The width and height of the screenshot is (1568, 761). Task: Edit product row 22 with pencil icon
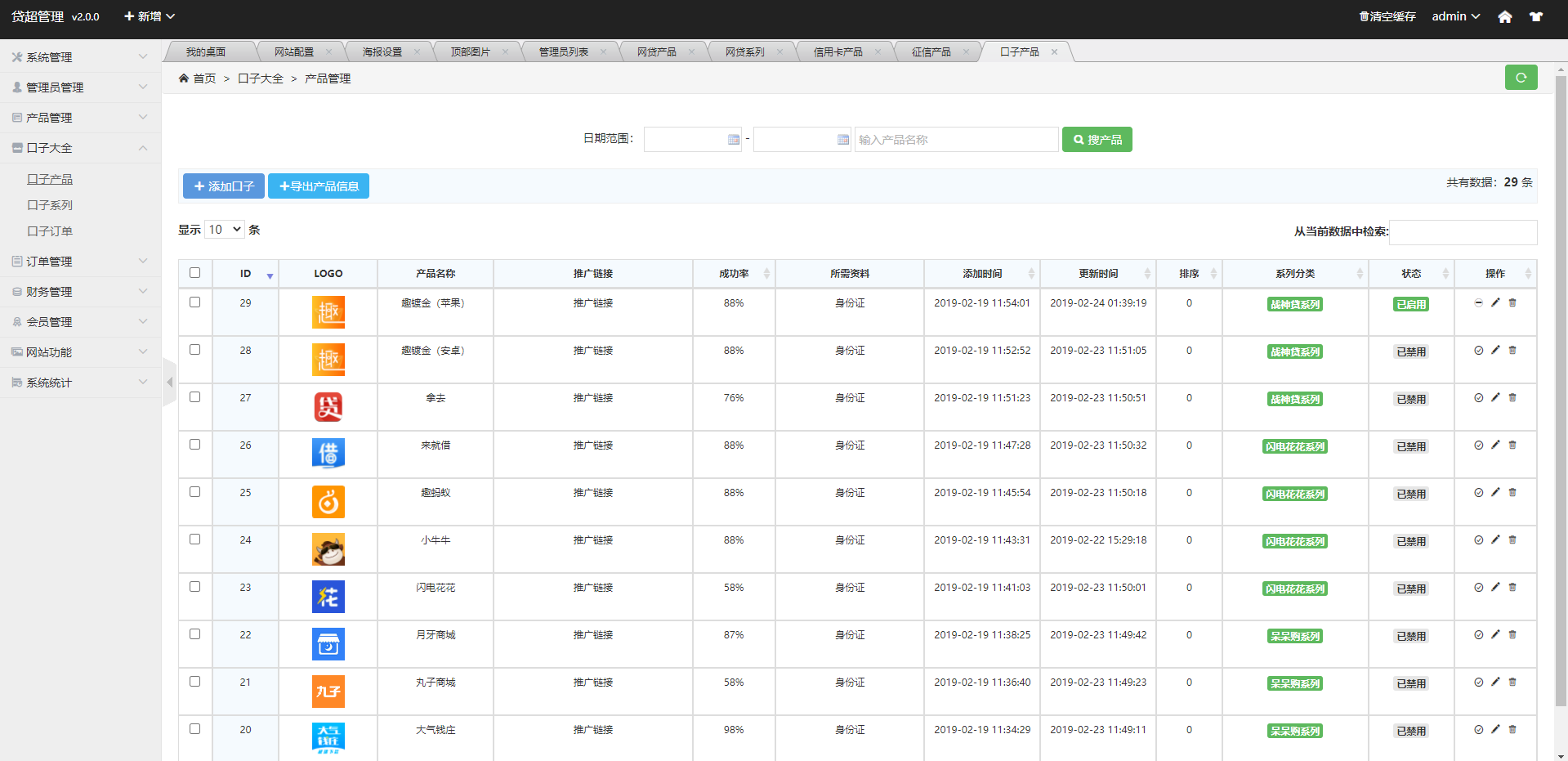1495,634
